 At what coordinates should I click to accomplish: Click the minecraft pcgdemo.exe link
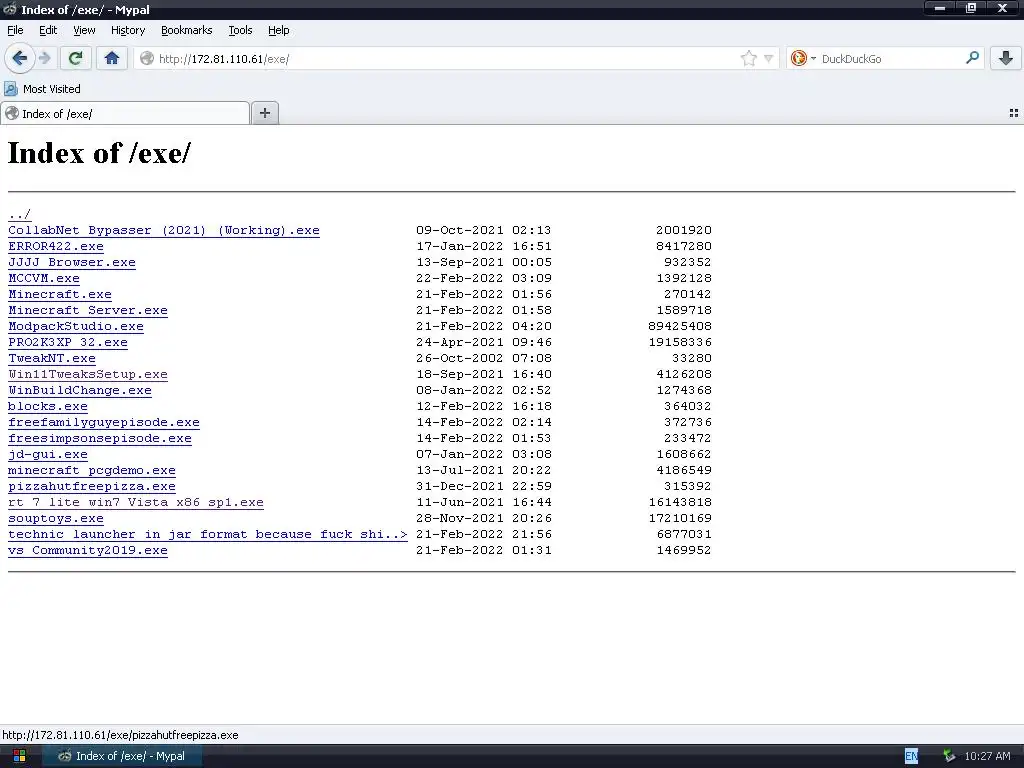click(91, 470)
